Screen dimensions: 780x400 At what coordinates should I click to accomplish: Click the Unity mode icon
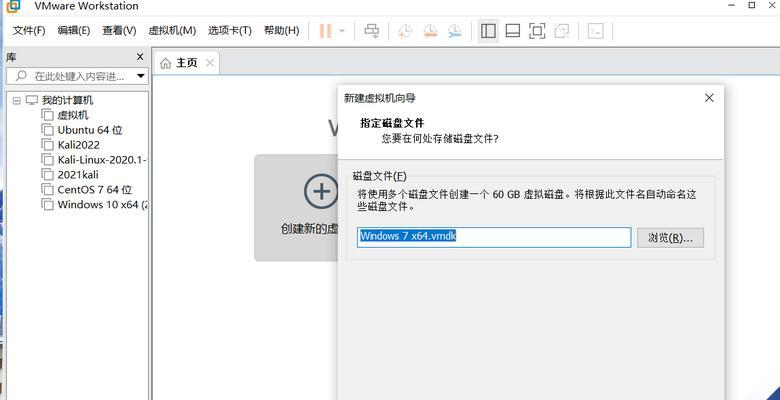(x=562, y=31)
